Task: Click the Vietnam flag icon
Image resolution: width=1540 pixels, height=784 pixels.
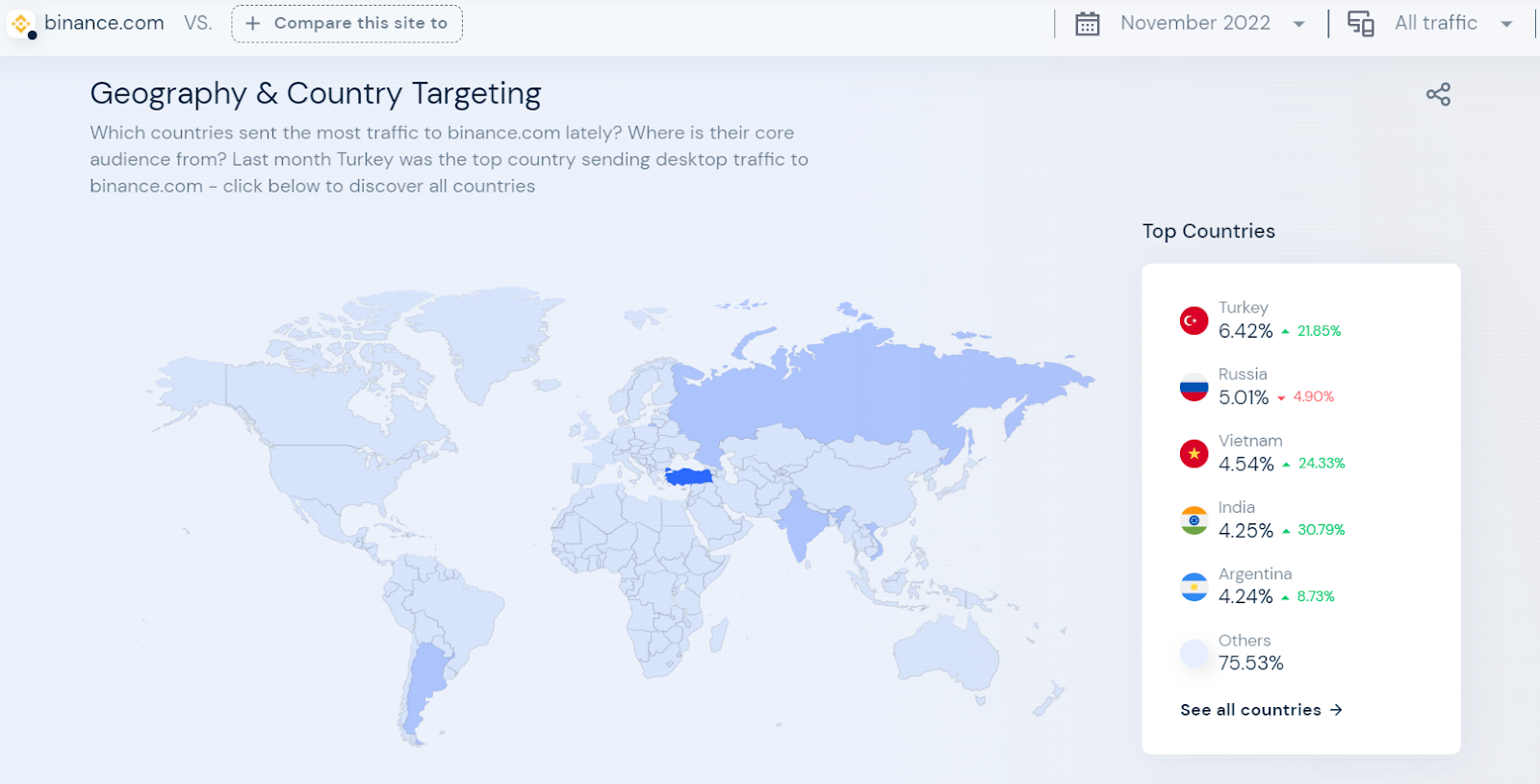Action: point(1193,453)
